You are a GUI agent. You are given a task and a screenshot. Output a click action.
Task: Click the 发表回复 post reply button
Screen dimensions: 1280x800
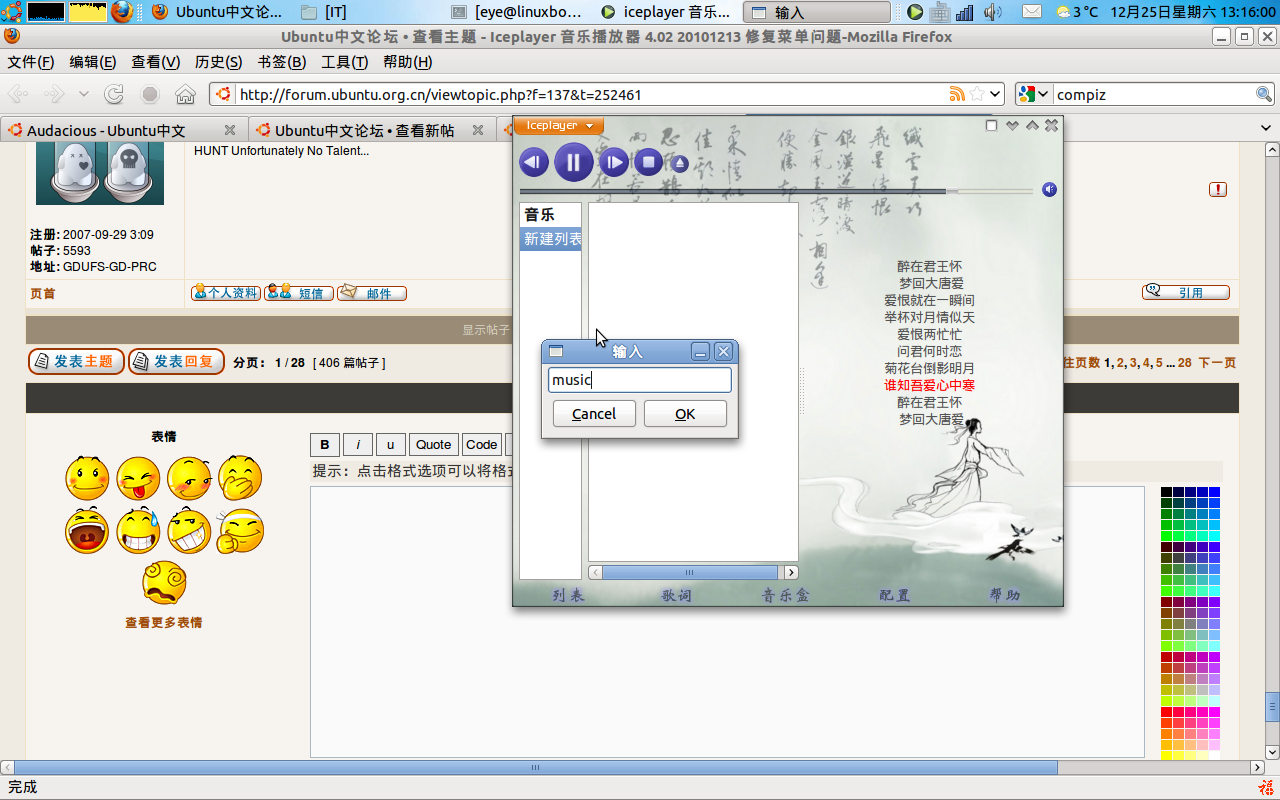click(x=176, y=362)
